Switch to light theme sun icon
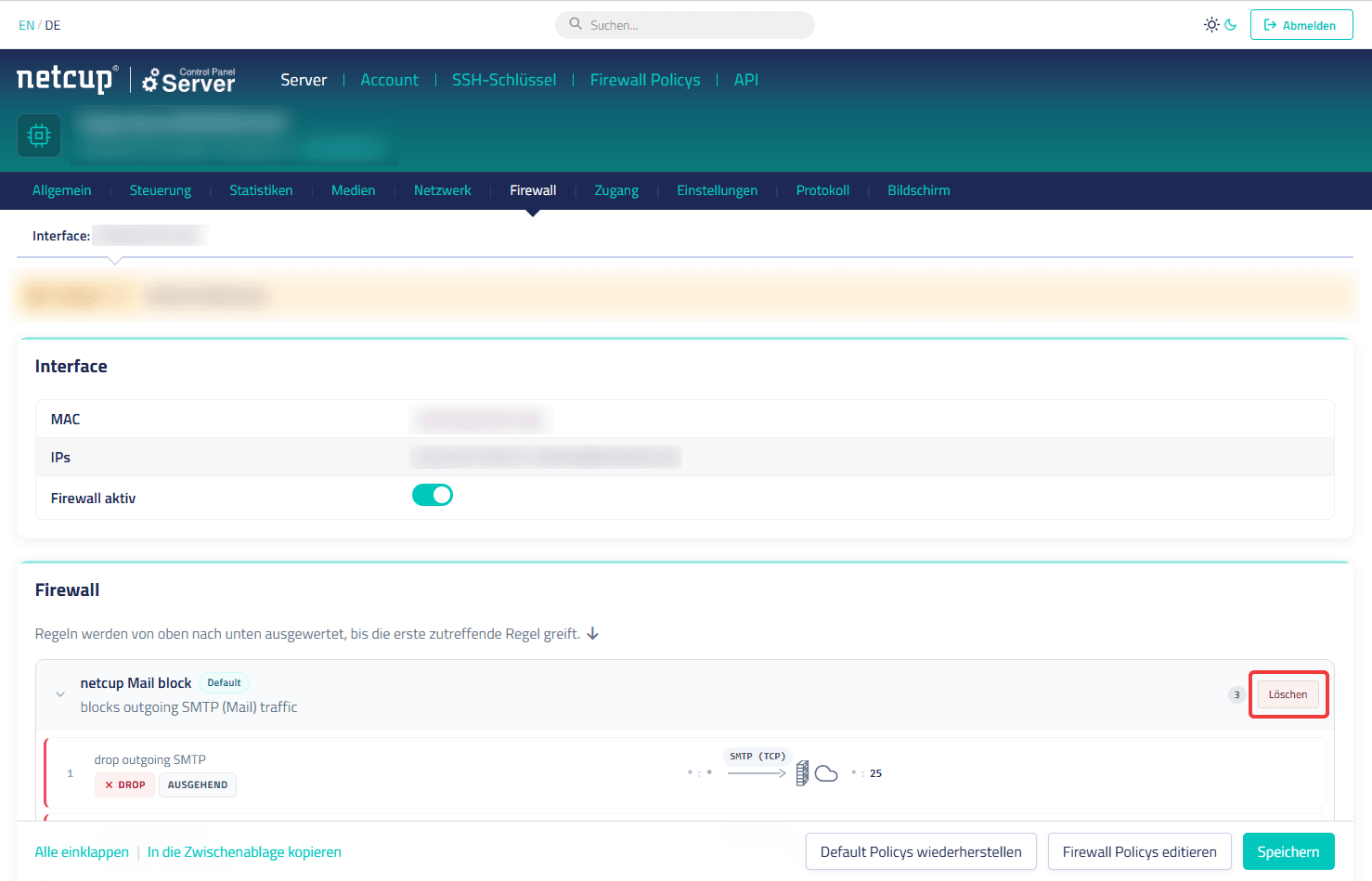This screenshot has height=881, width=1372. pyautogui.click(x=1211, y=25)
